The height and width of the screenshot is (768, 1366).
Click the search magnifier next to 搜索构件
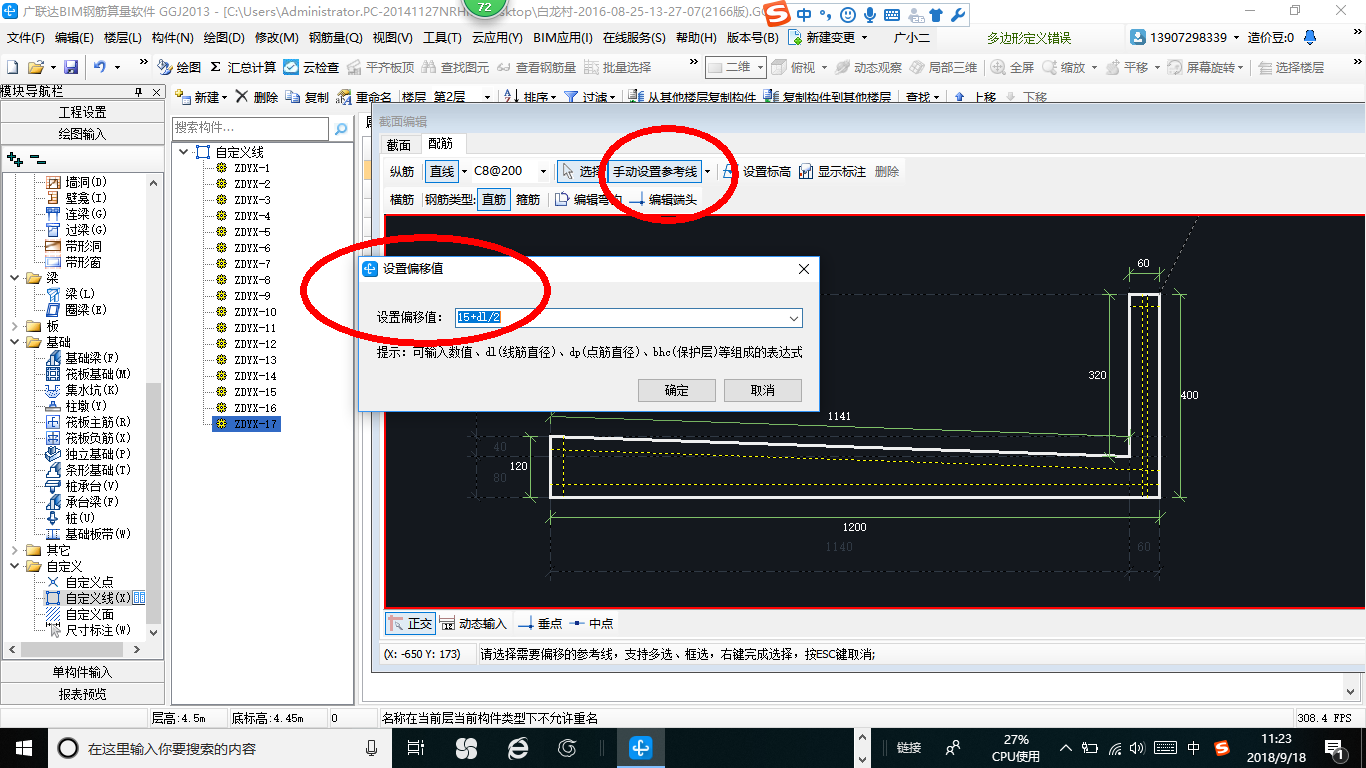tap(341, 129)
